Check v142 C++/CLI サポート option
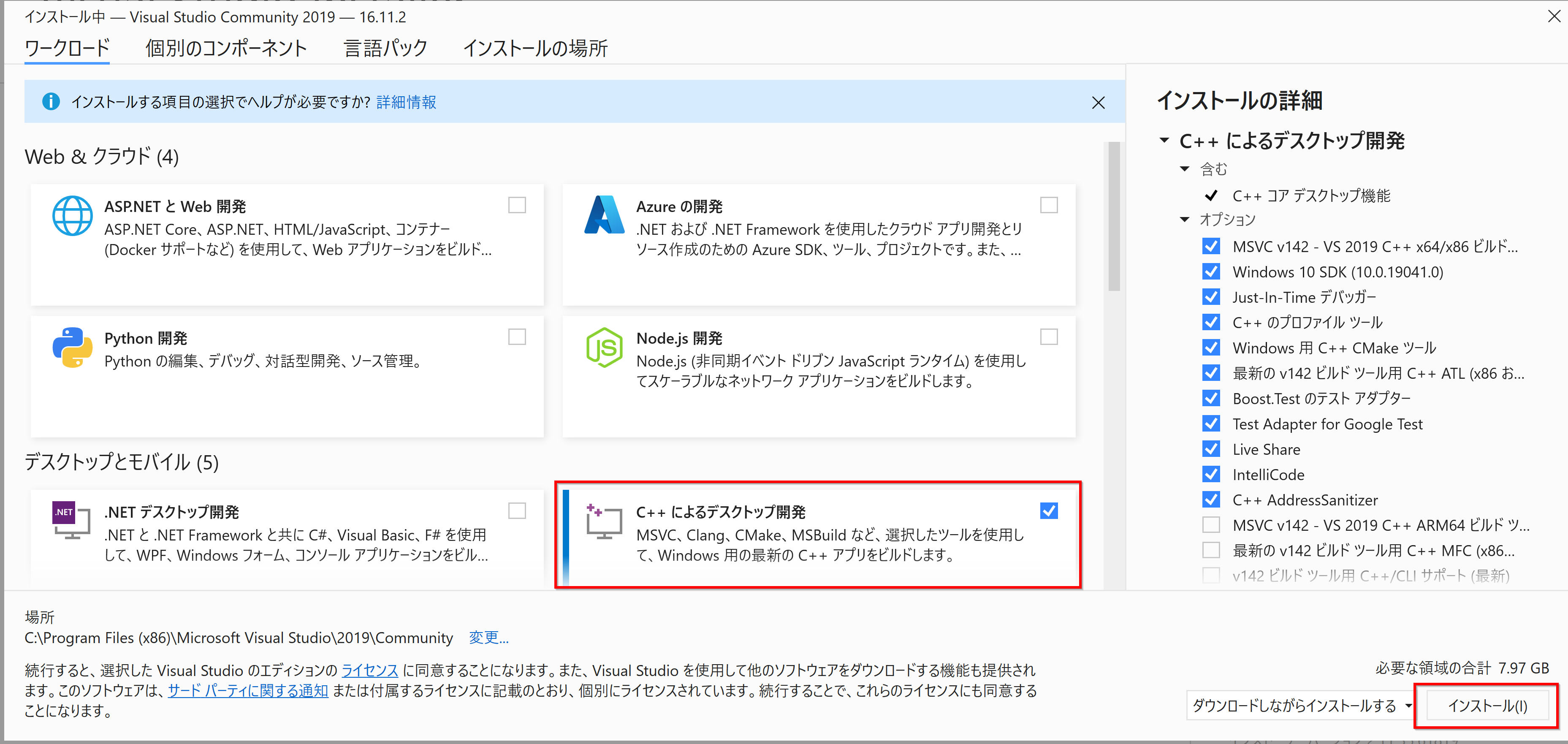The image size is (1568, 744). click(1211, 576)
